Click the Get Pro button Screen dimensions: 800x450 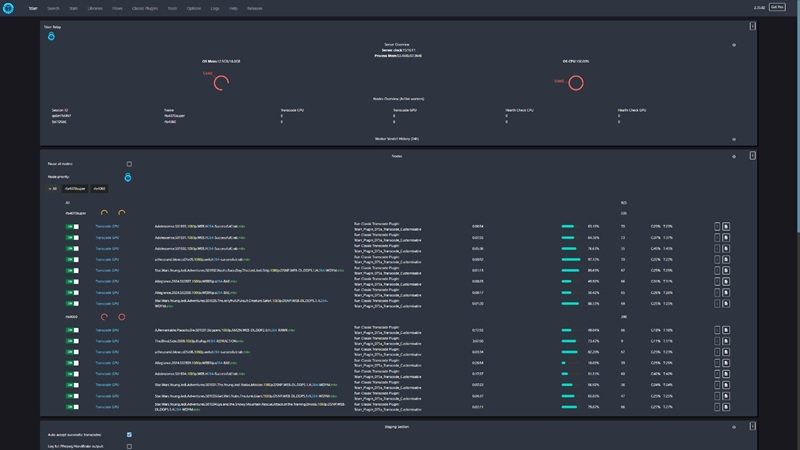tap(776, 6)
